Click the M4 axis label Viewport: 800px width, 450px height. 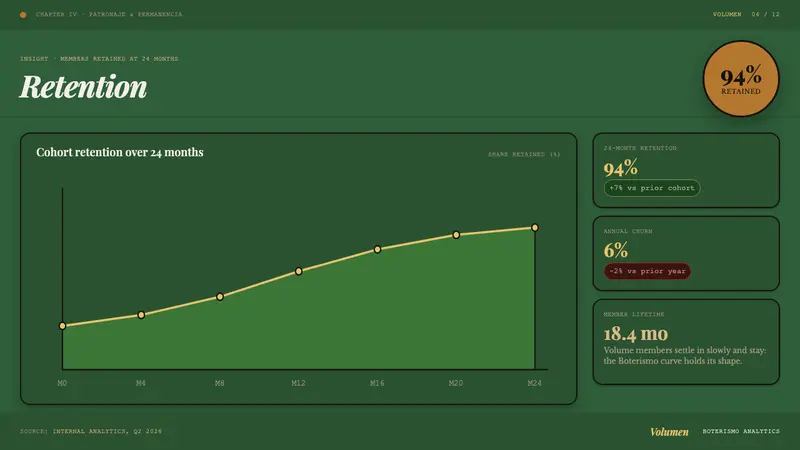[141, 383]
